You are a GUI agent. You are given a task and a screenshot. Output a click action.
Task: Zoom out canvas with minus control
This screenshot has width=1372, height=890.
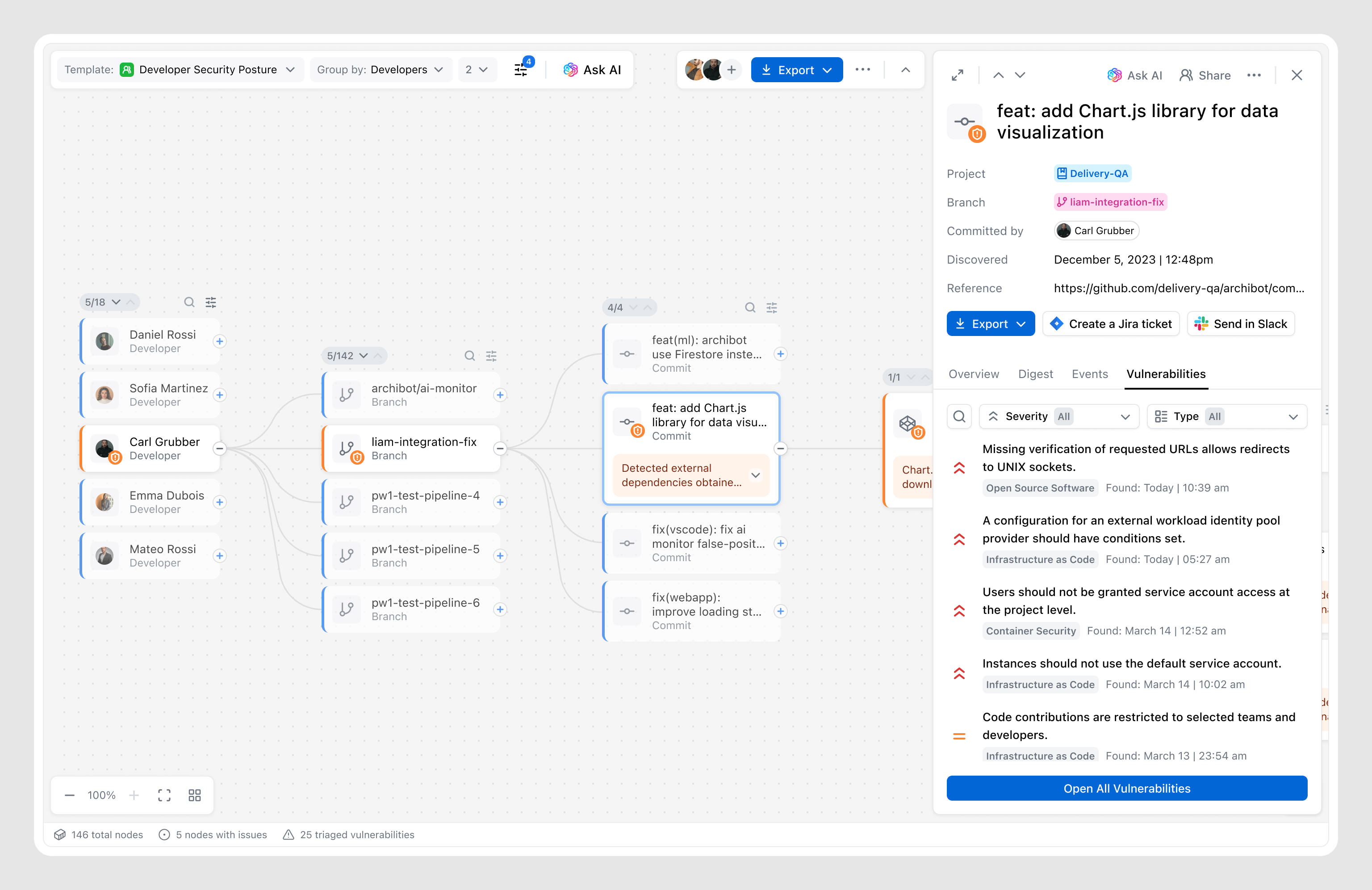coord(70,795)
